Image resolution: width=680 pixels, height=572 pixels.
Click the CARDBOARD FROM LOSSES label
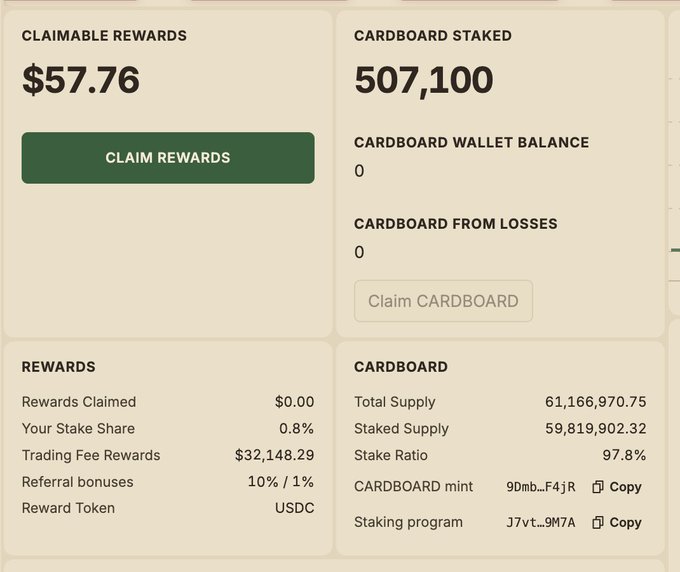point(456,224)
